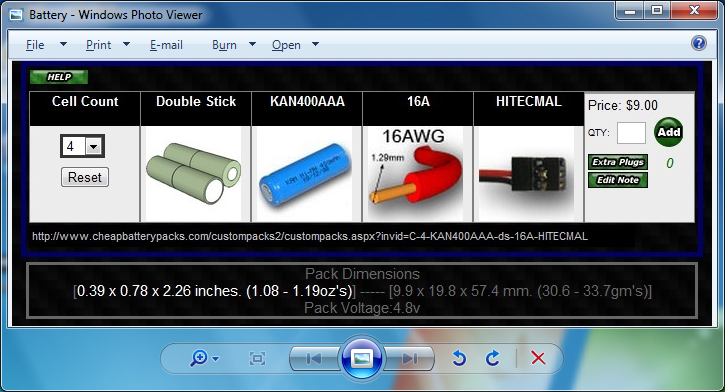Click the Actual Size fit icon
The height and width of the screenshot is (392, 725).
pyautogui.click(x=257, y=359)
